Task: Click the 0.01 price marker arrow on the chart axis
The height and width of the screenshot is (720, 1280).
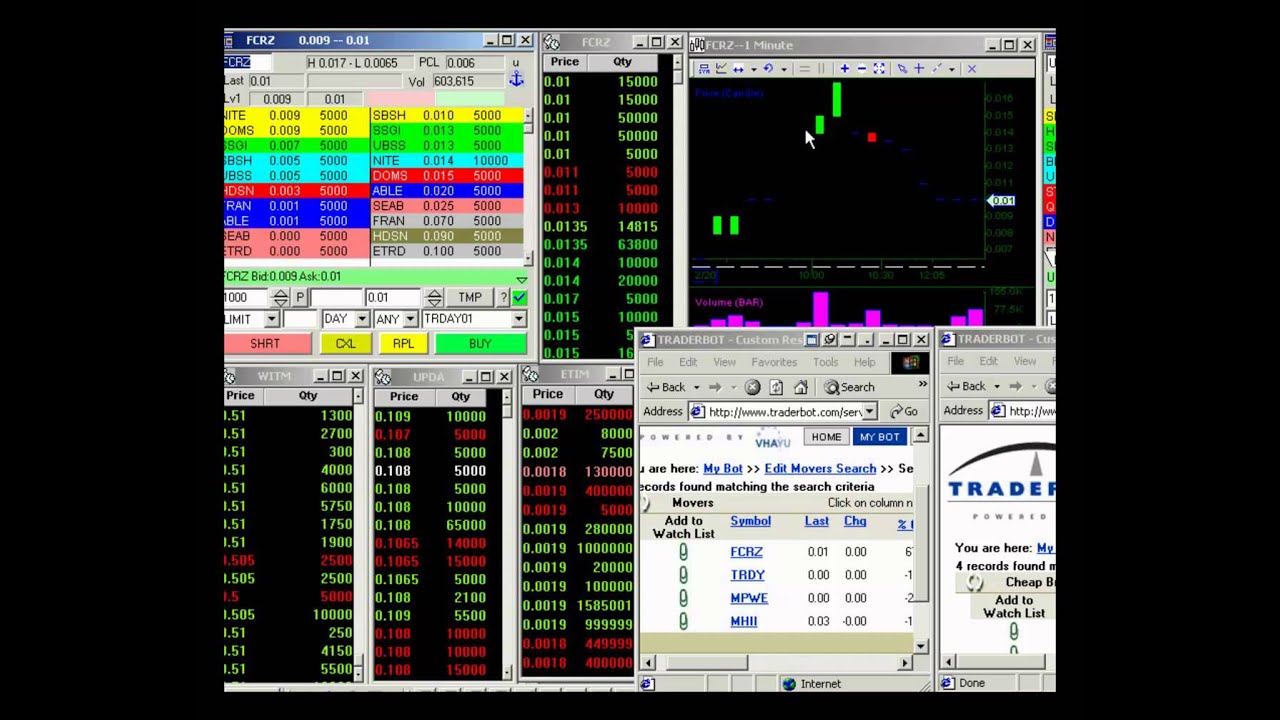Action: click(x=1001, y=201)
